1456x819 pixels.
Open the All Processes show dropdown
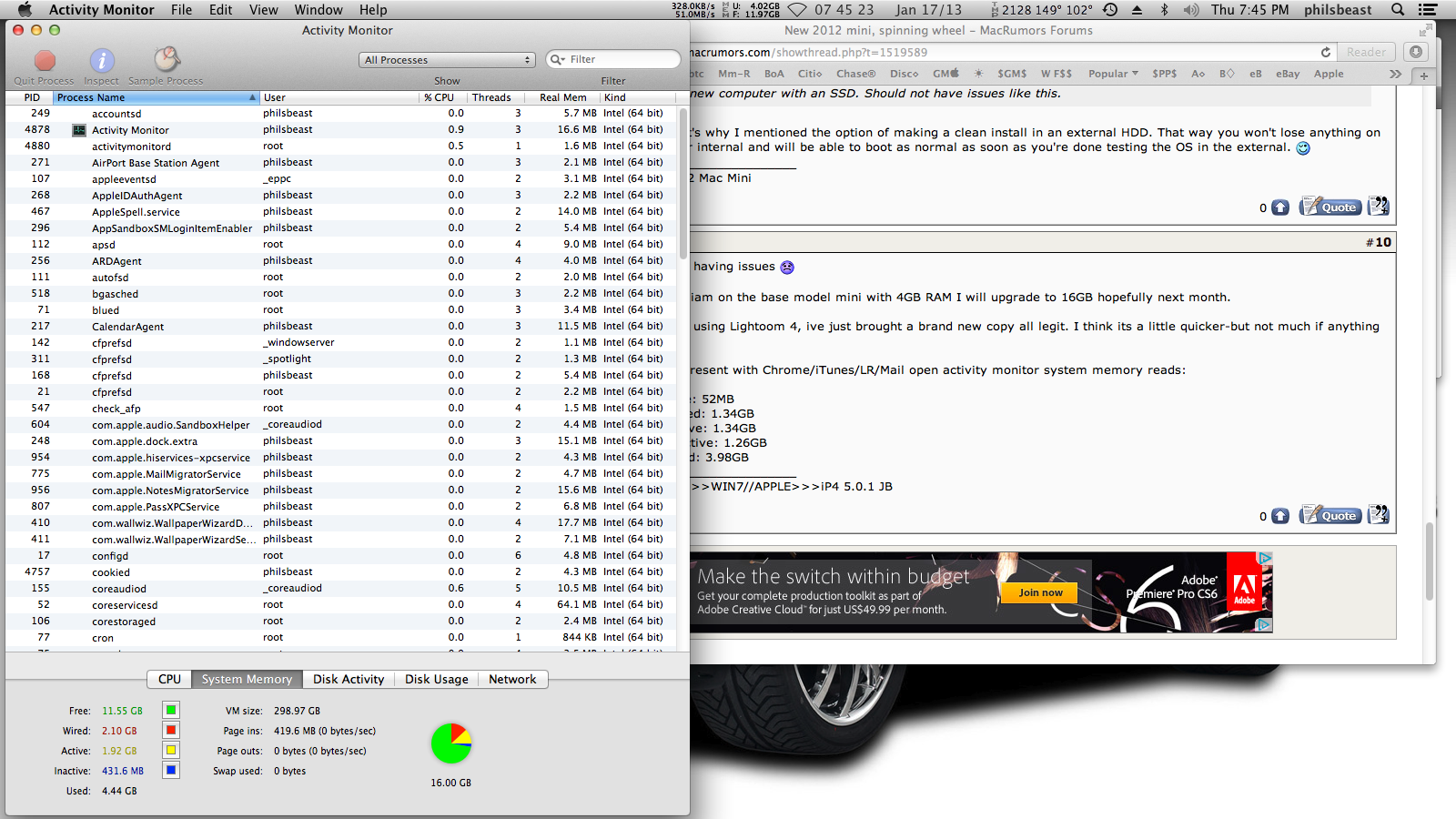coord(447,60)
